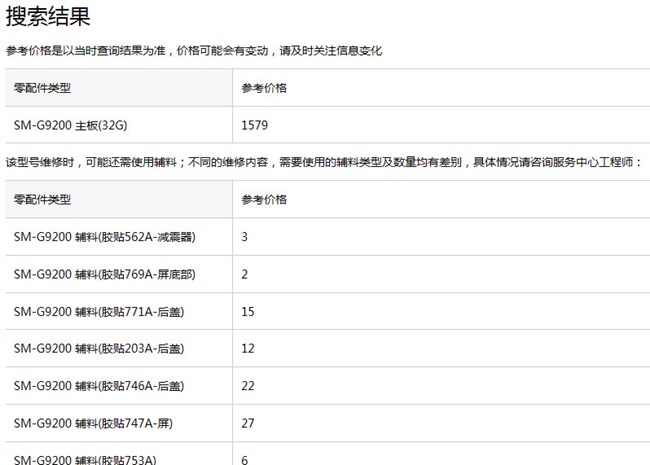
Task: Select the 1579 price cell
Action: tap(255, 126)
